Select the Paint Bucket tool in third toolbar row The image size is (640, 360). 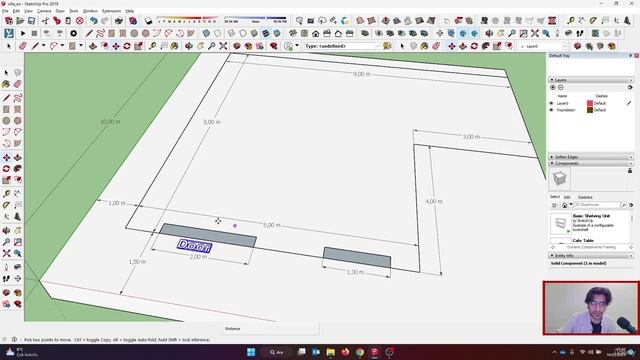175,46
